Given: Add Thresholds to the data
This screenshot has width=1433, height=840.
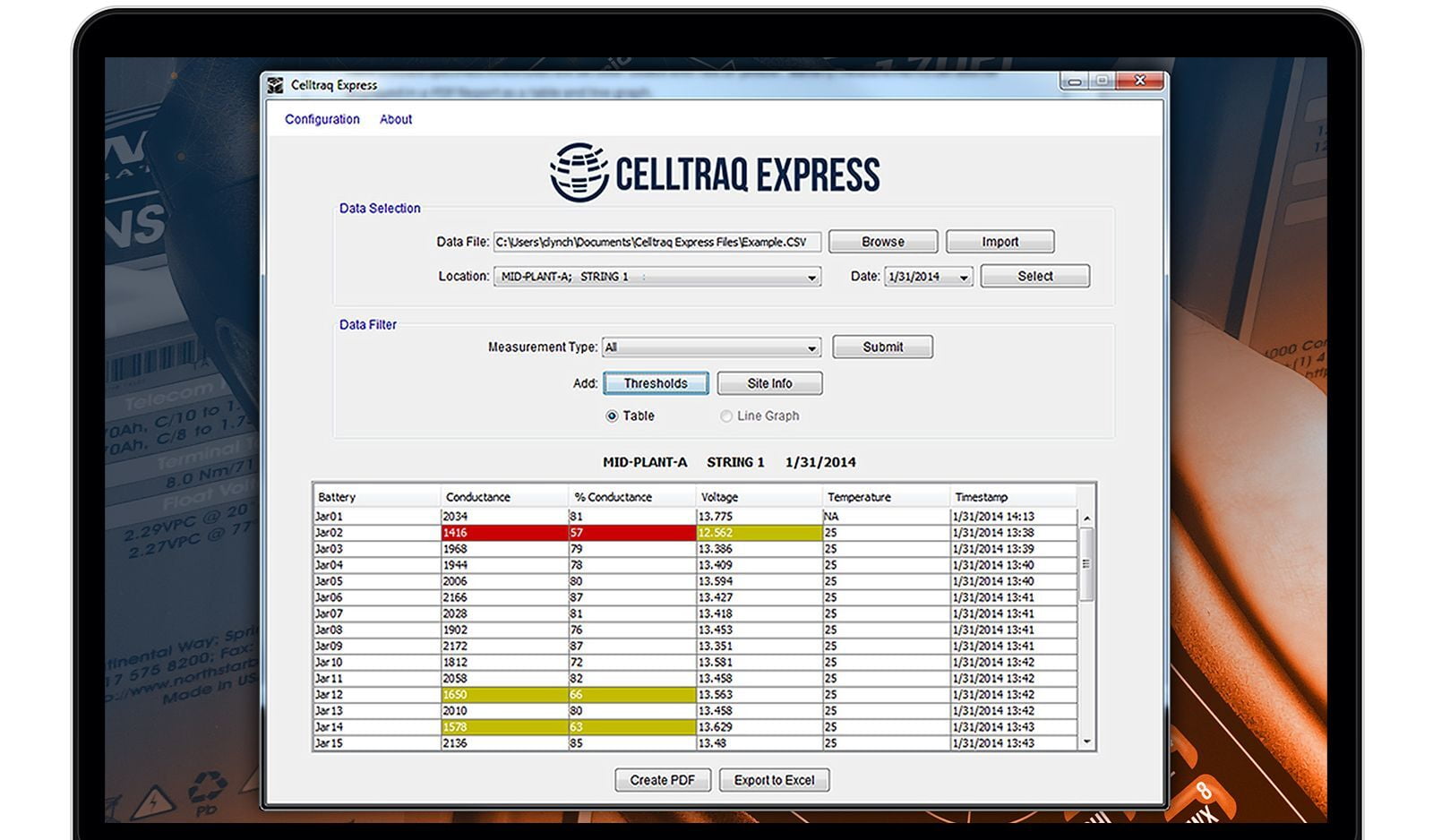Looking at the screenshot, I should (x=656, y=383).
